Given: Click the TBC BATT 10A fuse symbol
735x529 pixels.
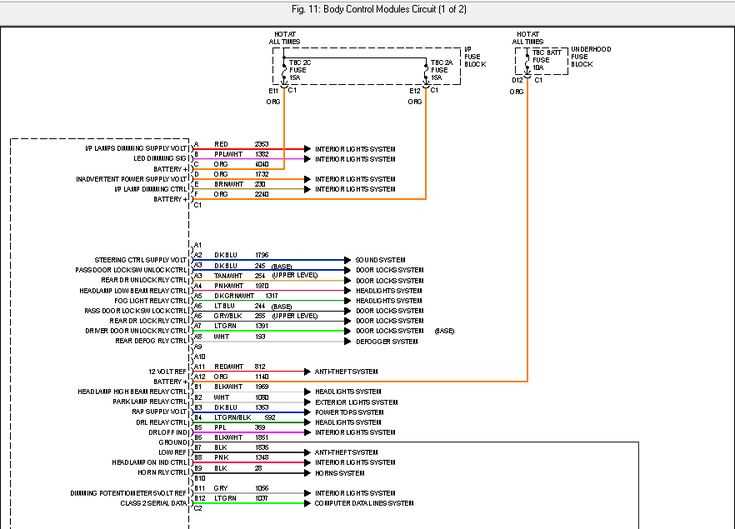Looking at the screenshot, I should pyautogui.click(x=527, y=59).
